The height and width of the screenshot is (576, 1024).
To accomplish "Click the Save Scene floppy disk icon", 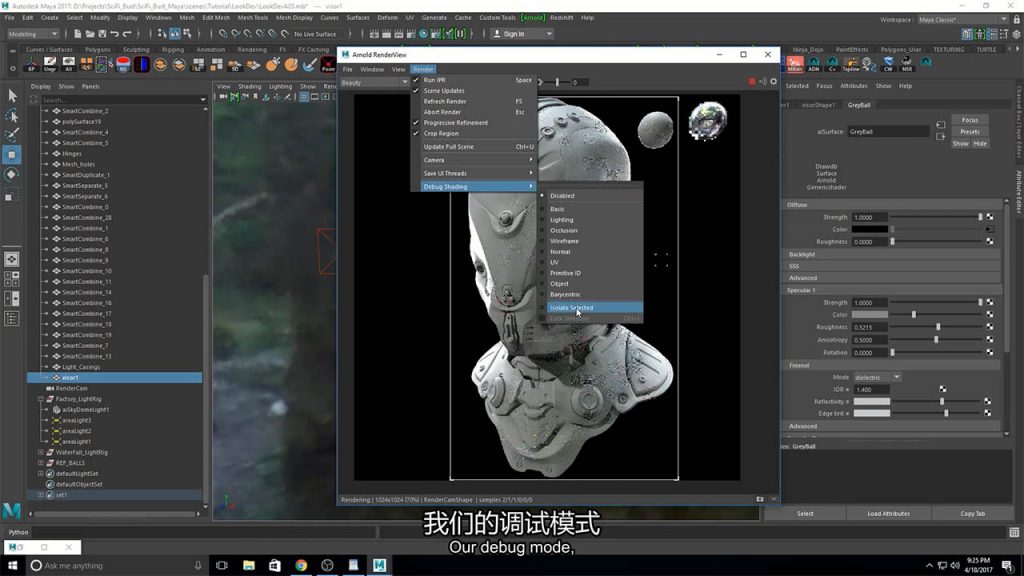I will (102, 33).
